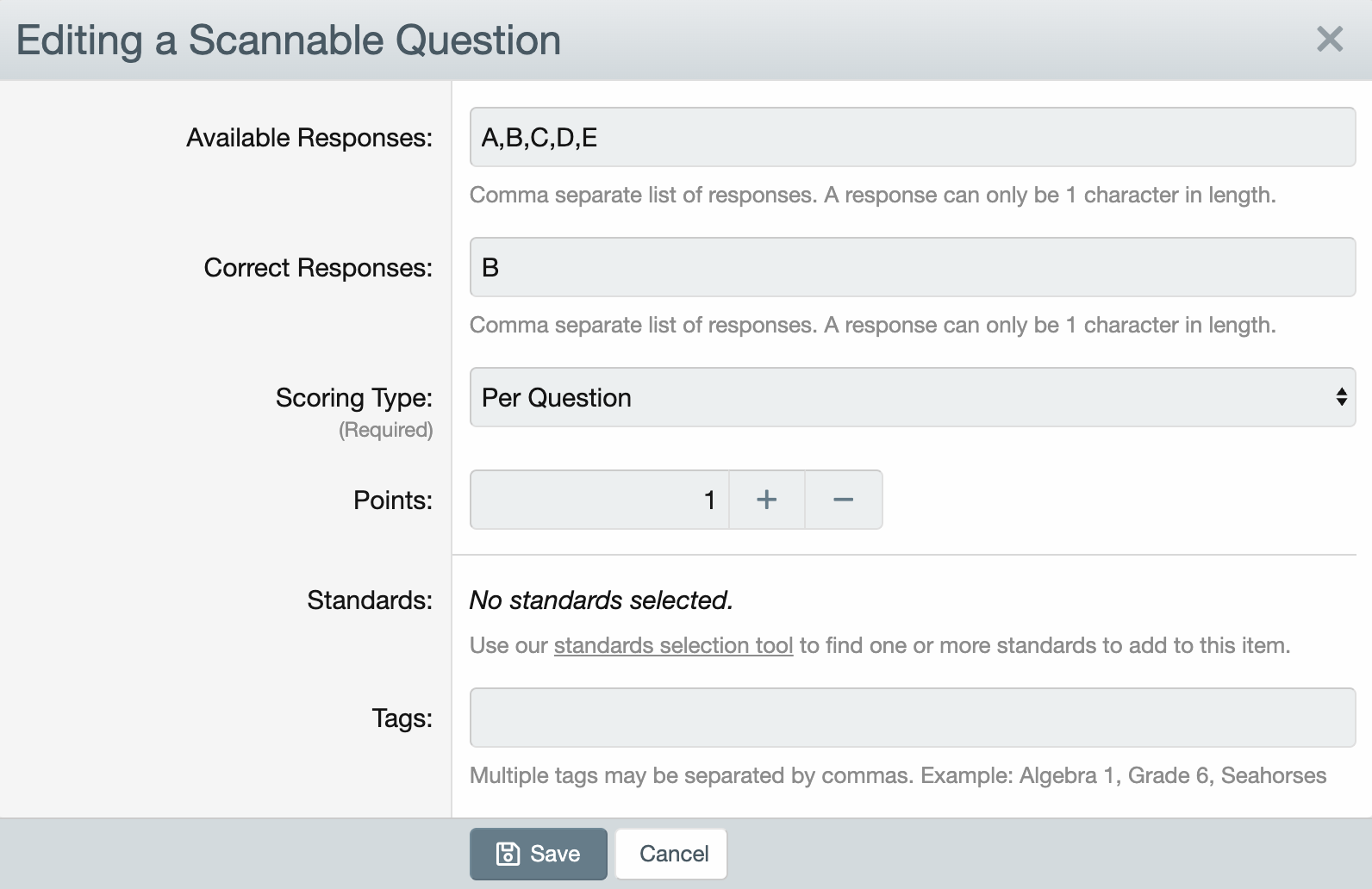This screenshot has width=1372, height=889.
Task: Focus the Available Responses field containing A,B,C,D,E
Action: click(x=913, y=137)
